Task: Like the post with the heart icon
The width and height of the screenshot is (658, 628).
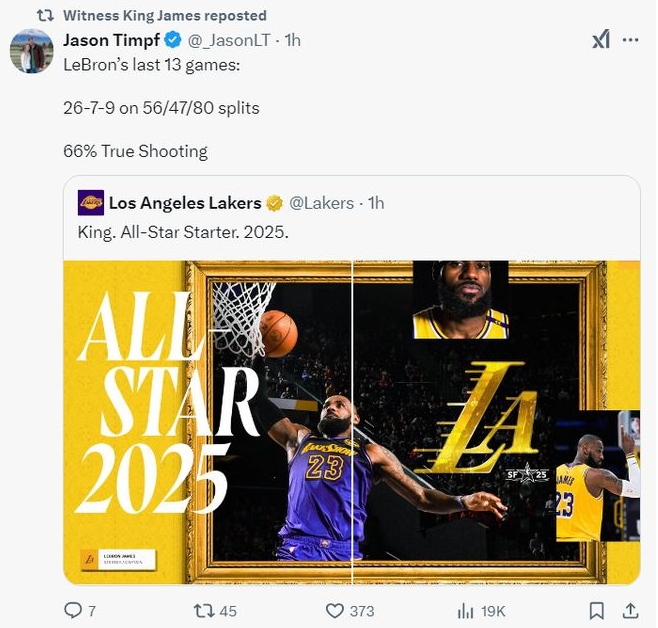Action: tap(336, 610)
